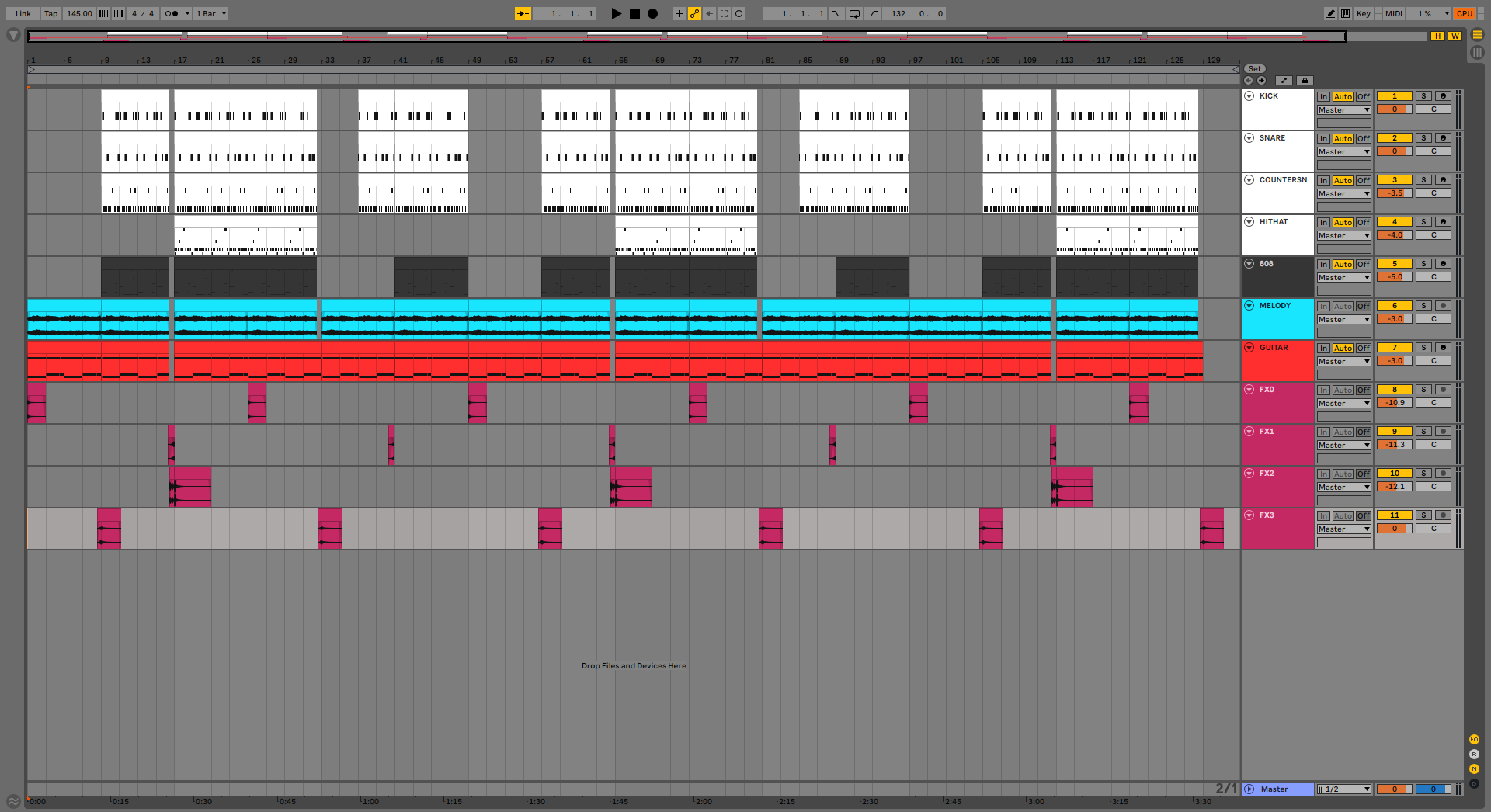Click the Nudge tempo down icon
The width and height of the screenshot is (1491, 812).
[103, 13]
